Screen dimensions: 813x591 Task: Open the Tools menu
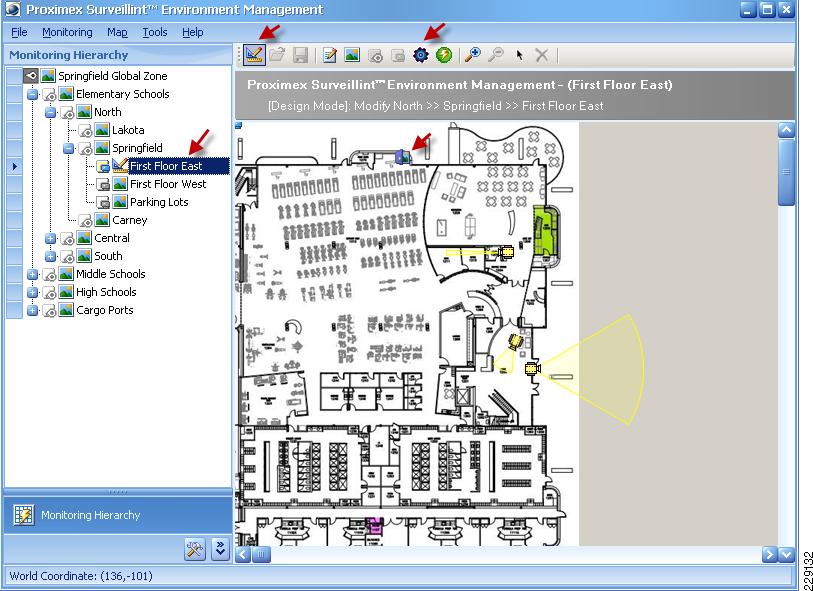tap(155, 32)
